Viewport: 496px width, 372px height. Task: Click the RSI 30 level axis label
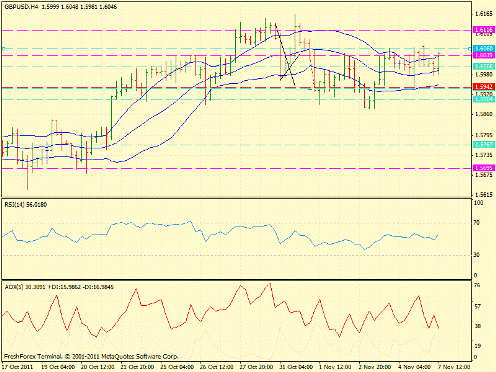coord(477,255)
